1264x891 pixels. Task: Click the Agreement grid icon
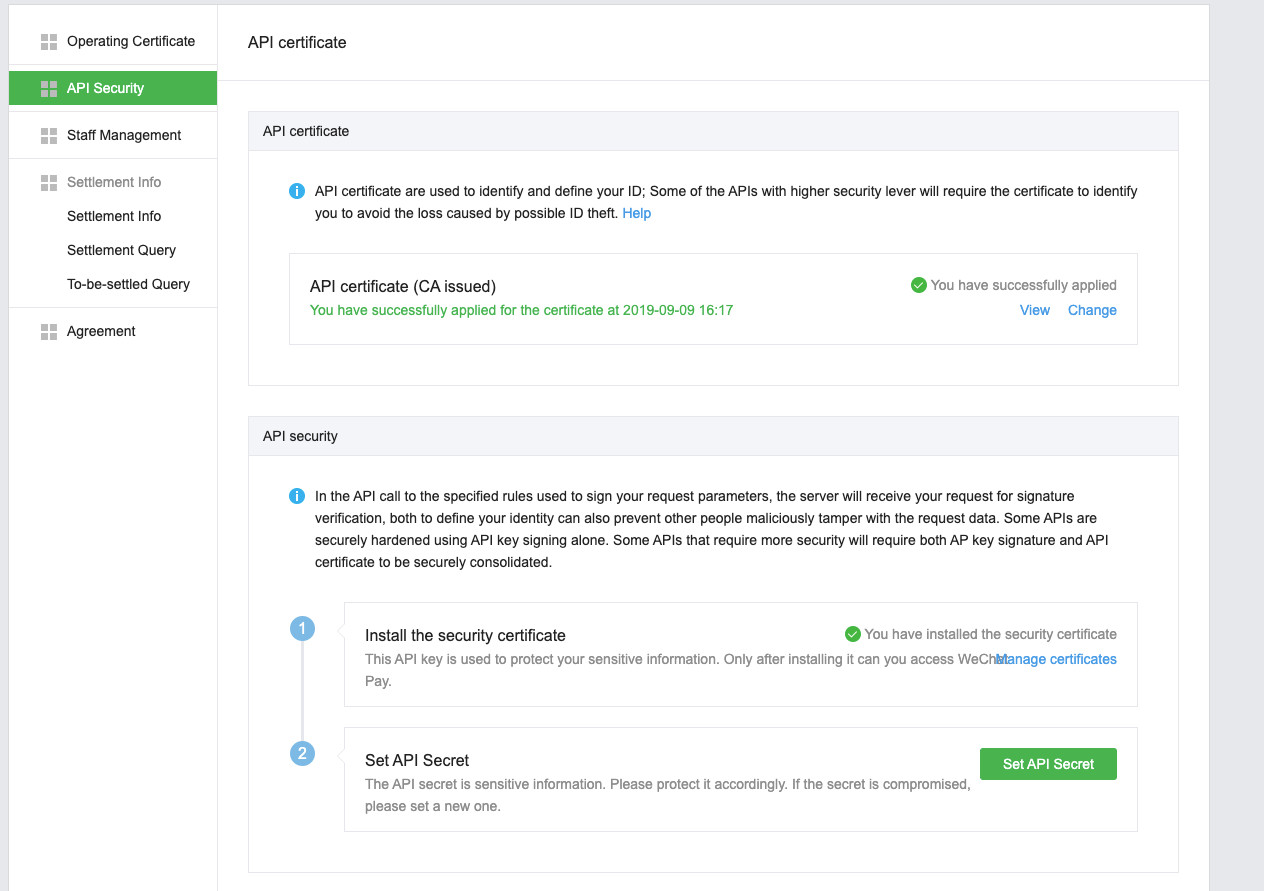pyautogui.click(x=49, y=331)
